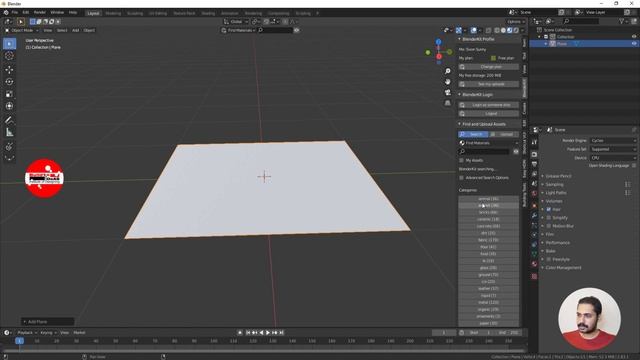The image size is (640, 360).
Task: Click the timeline playhead frame marker
Action: pos(19,341)
